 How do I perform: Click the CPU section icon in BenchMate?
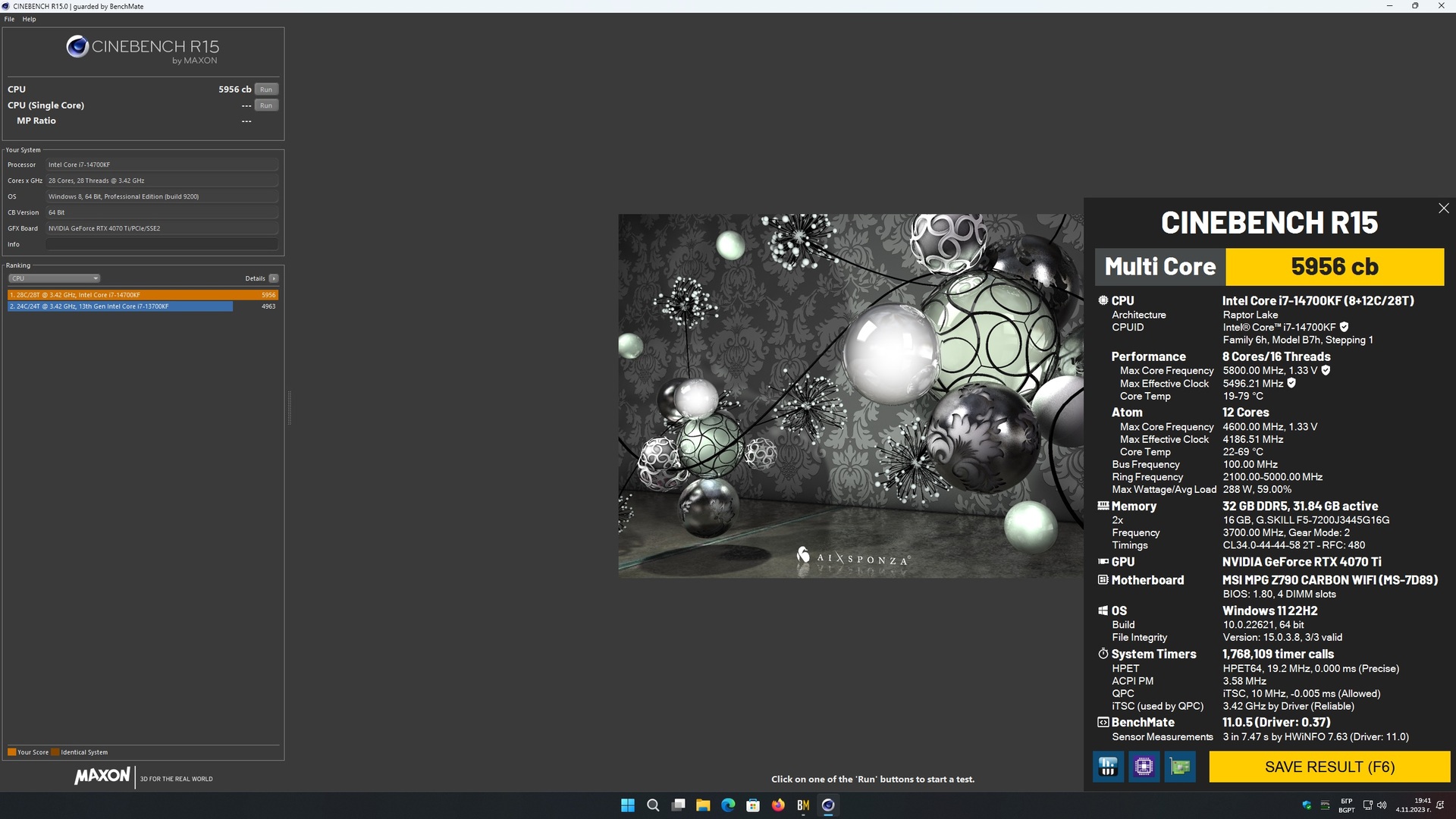[1103, 300]
